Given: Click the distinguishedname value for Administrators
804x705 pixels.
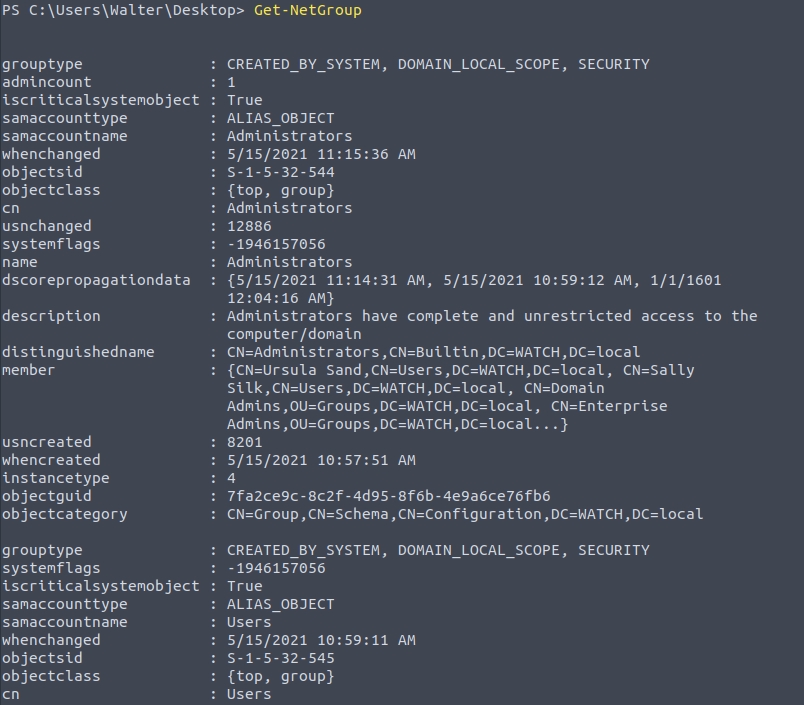Looking at the screenshot, I should [433, 352].
